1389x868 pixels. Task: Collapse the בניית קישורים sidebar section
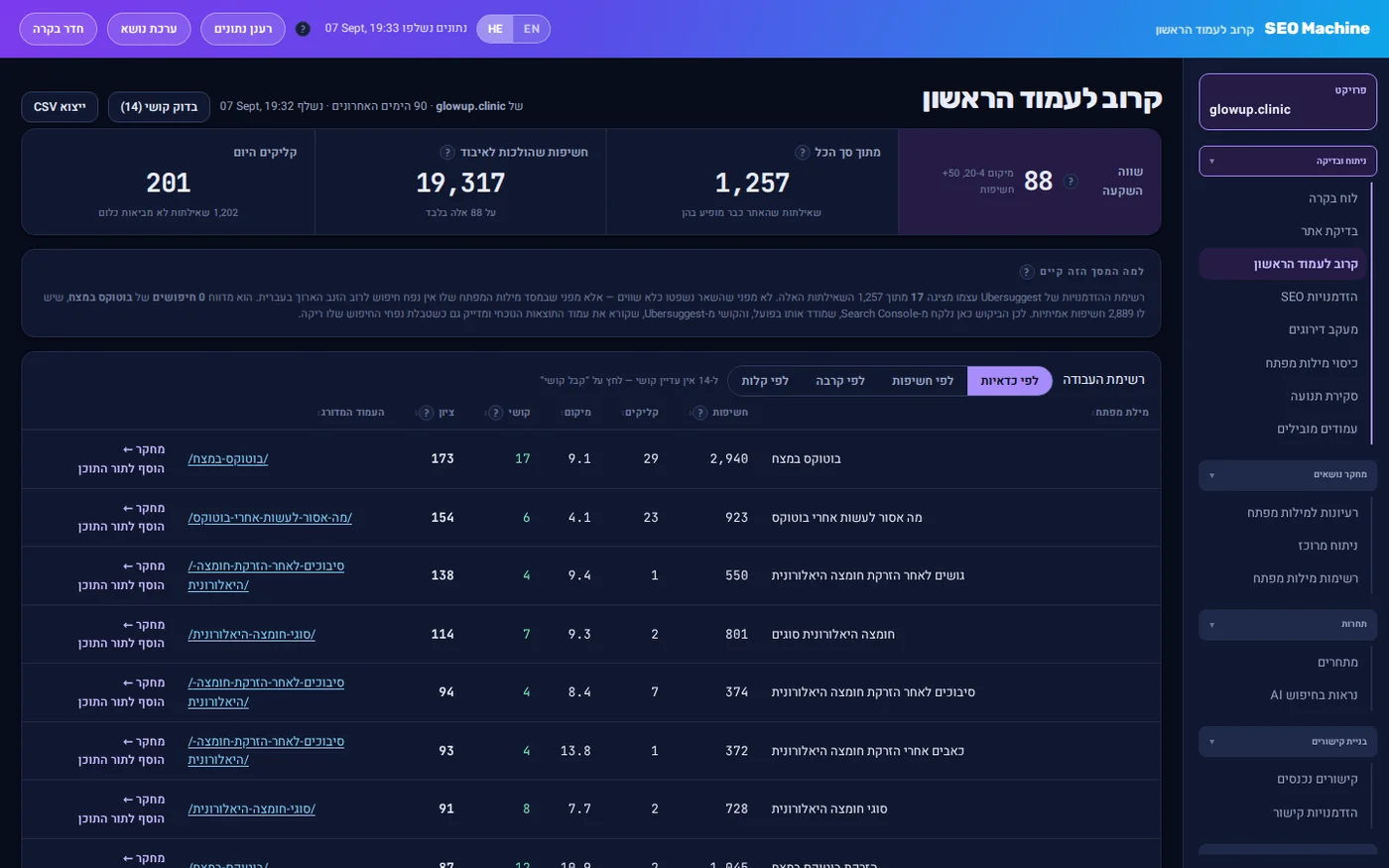point(1288,741)
